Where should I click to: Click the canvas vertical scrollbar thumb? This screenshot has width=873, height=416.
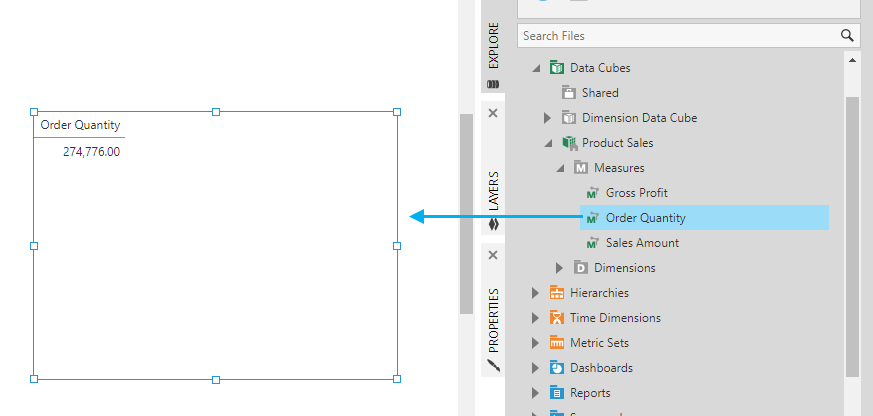click(x=466, y=214)
